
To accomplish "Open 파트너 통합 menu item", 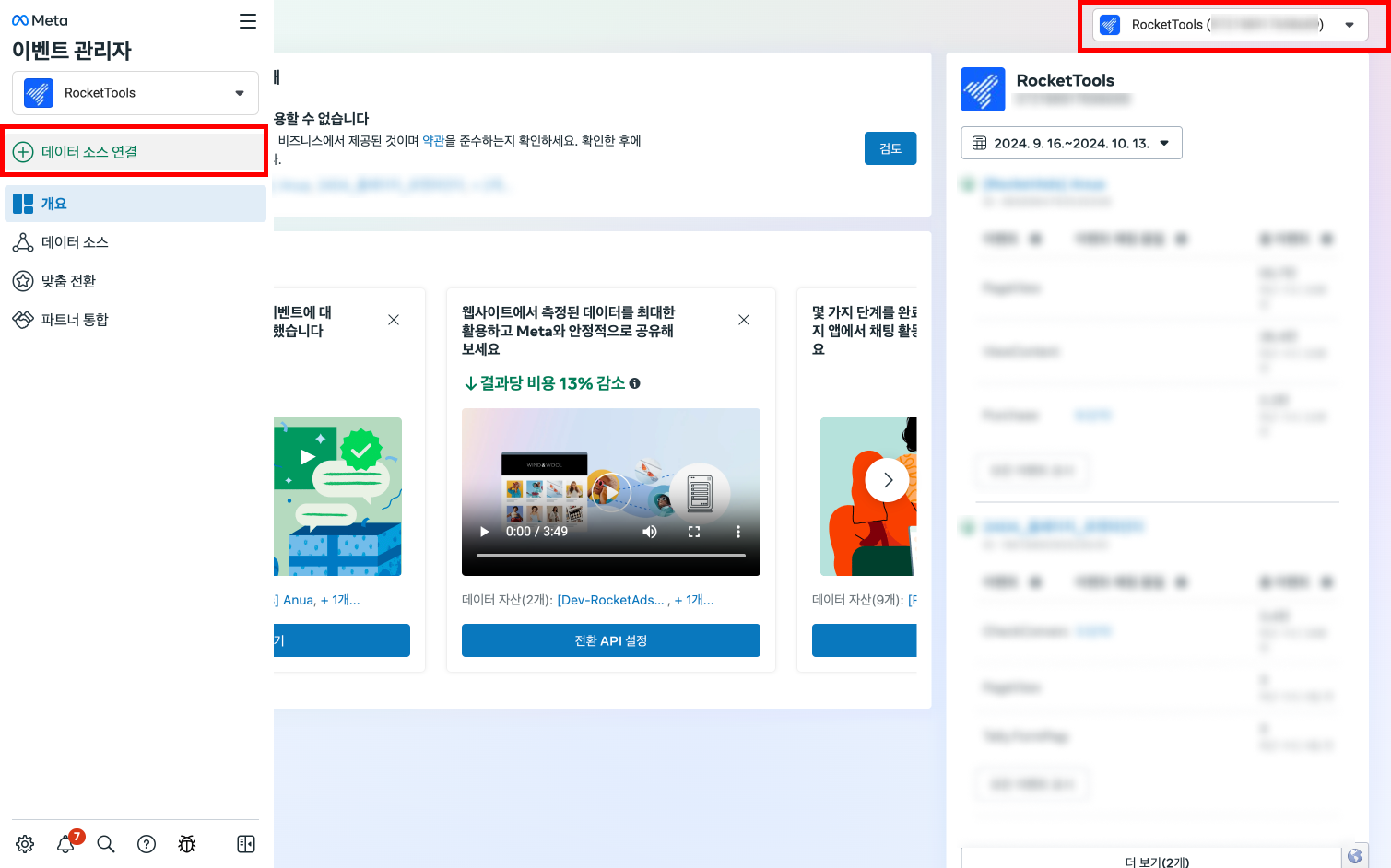I will click(x=136, y=320).
